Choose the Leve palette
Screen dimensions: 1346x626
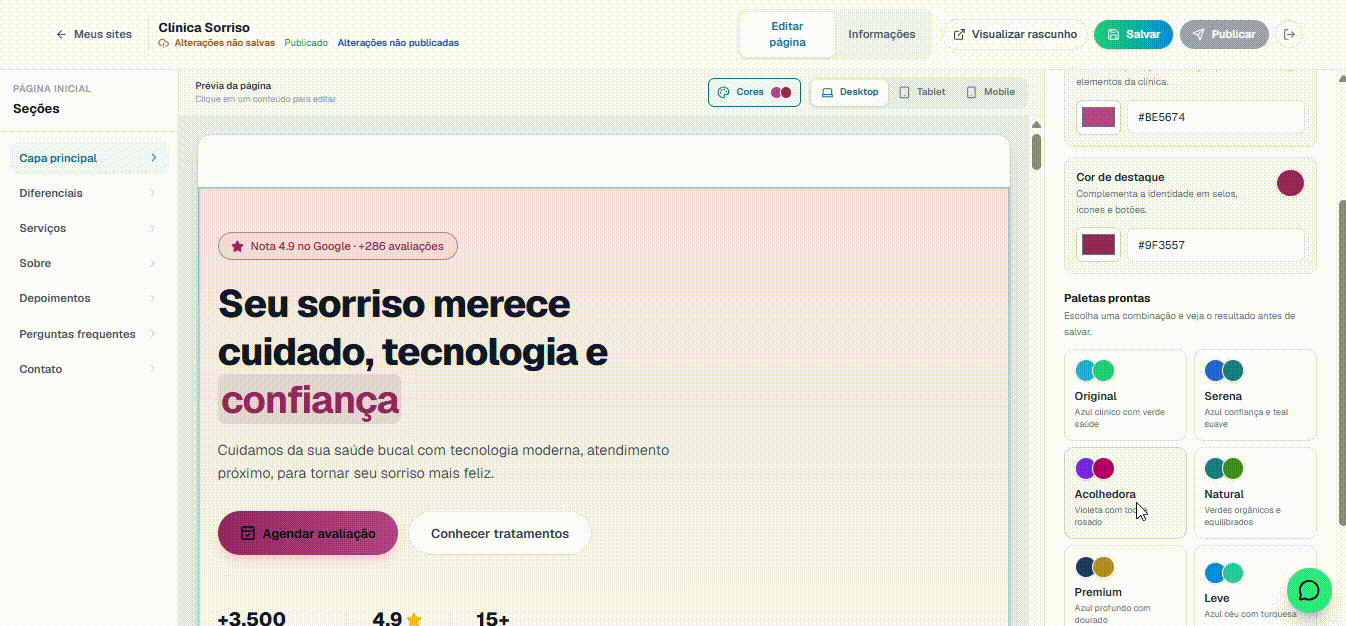tap(1255, 586)
